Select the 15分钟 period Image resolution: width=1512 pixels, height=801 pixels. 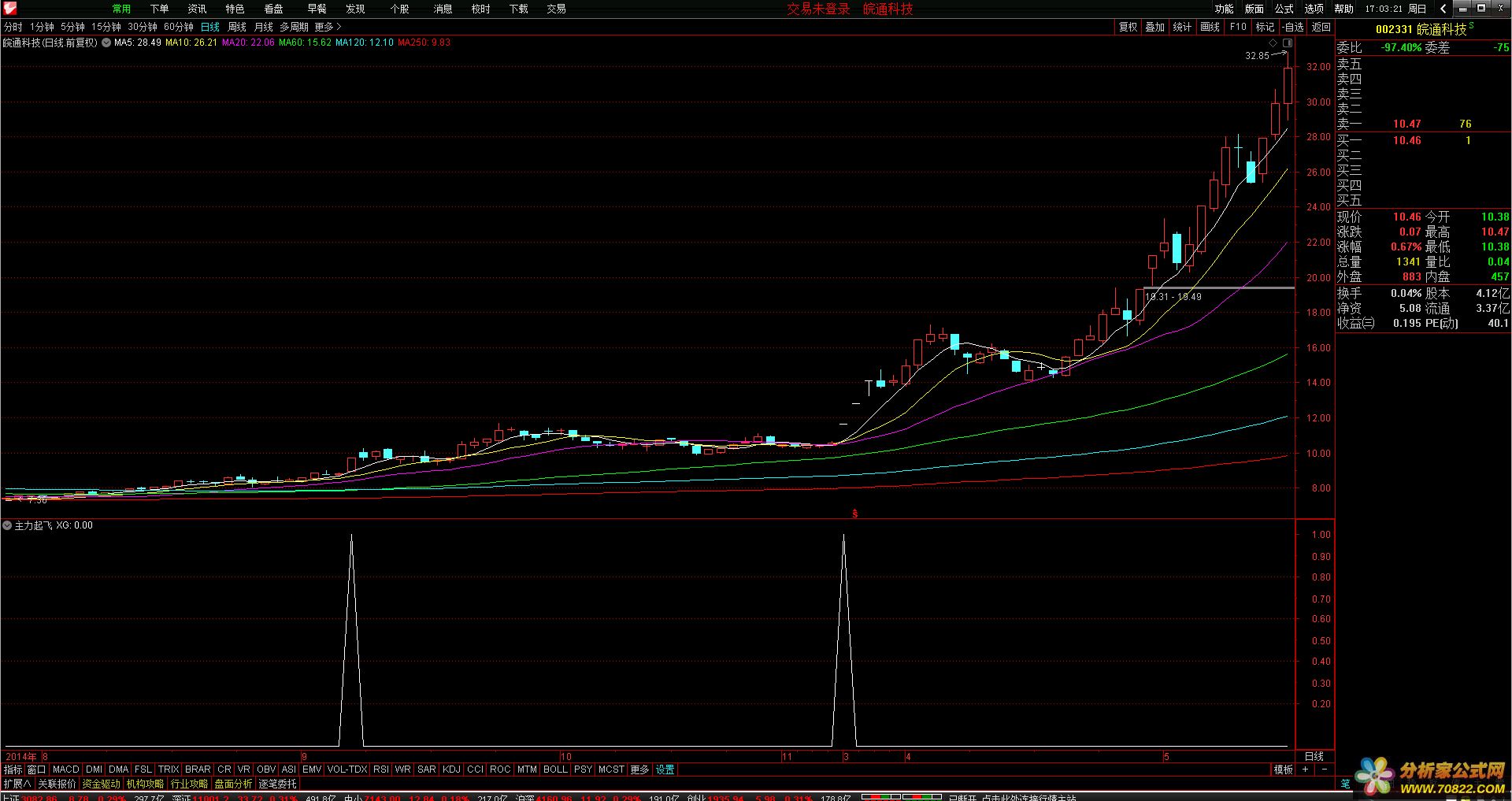pyautogui.click(x=106, y=27)
